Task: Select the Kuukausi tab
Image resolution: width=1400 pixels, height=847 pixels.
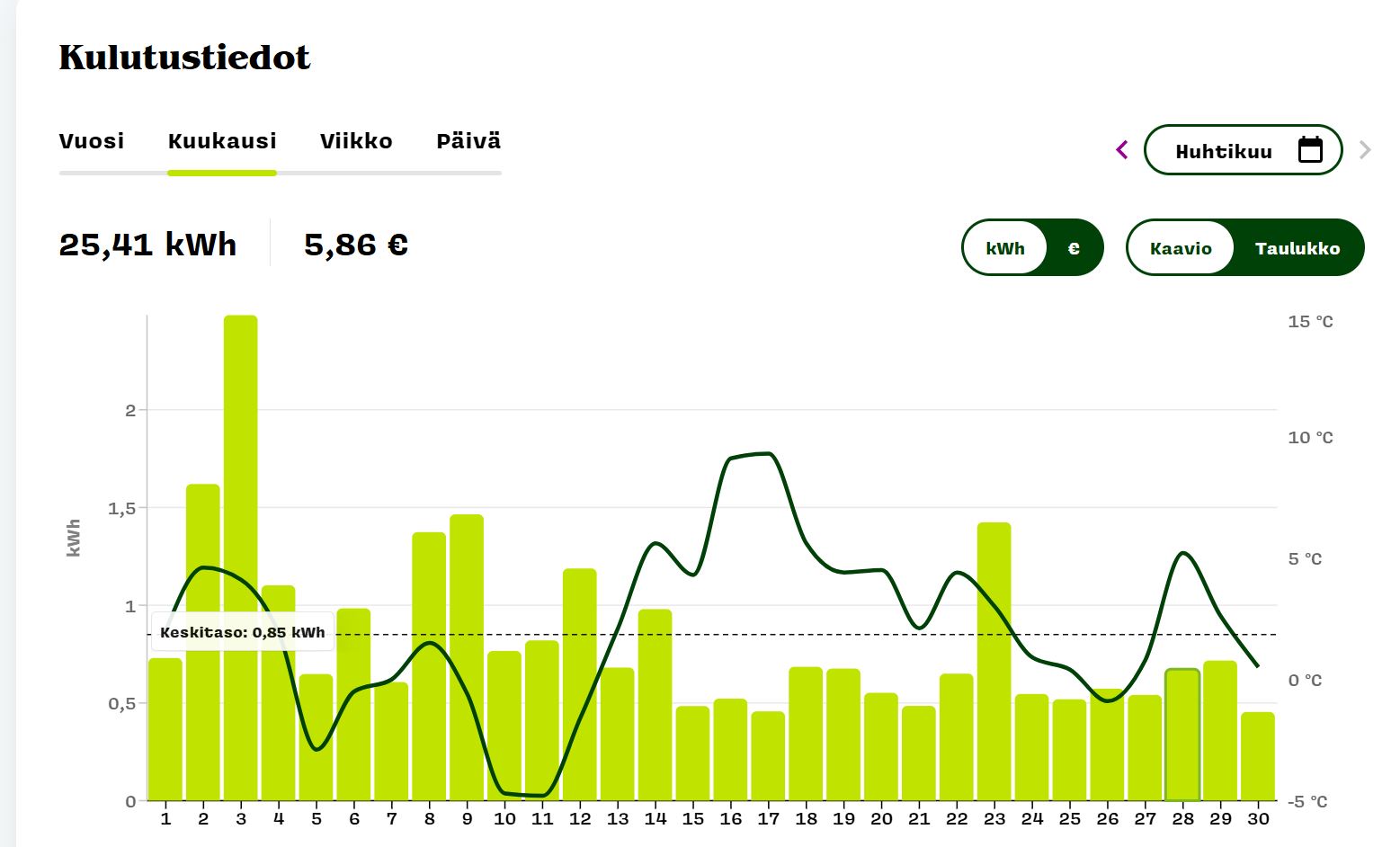Action: coord(222,141)
